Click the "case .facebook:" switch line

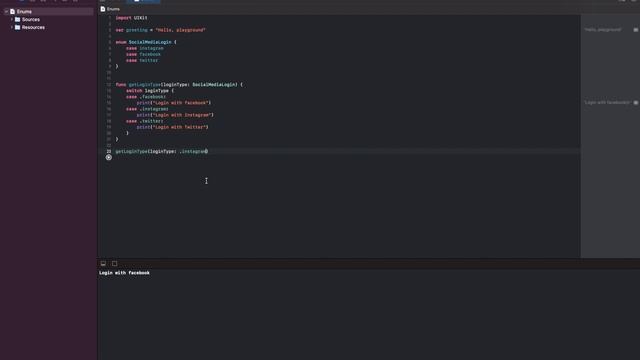(146, 97)
